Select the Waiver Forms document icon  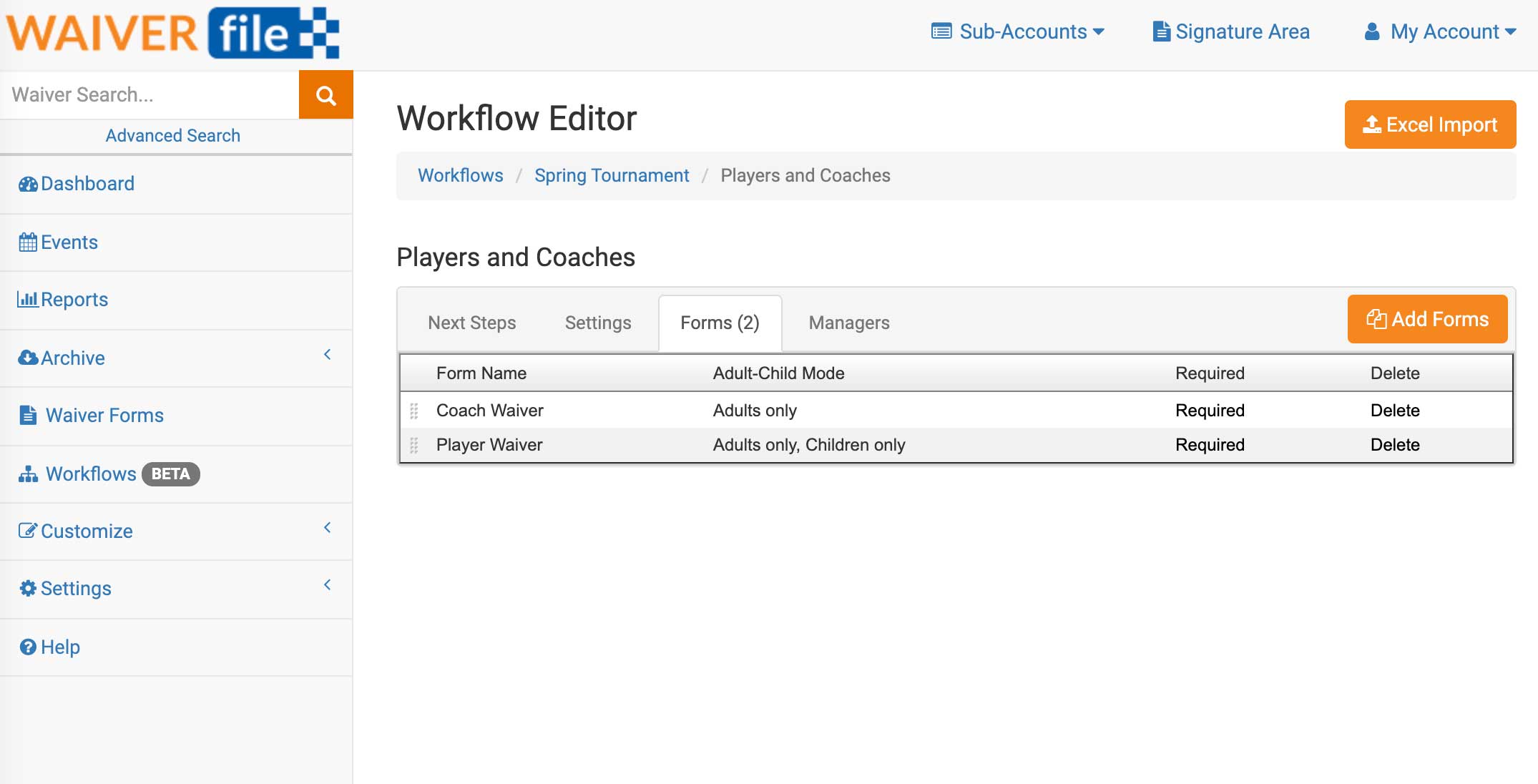(x=27, y=415)
